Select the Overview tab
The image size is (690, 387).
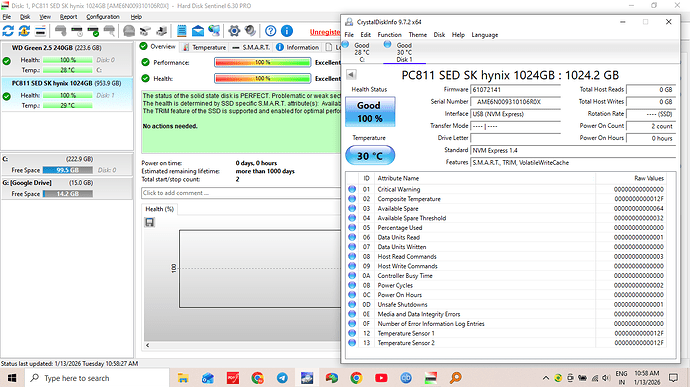pos(158,47)
